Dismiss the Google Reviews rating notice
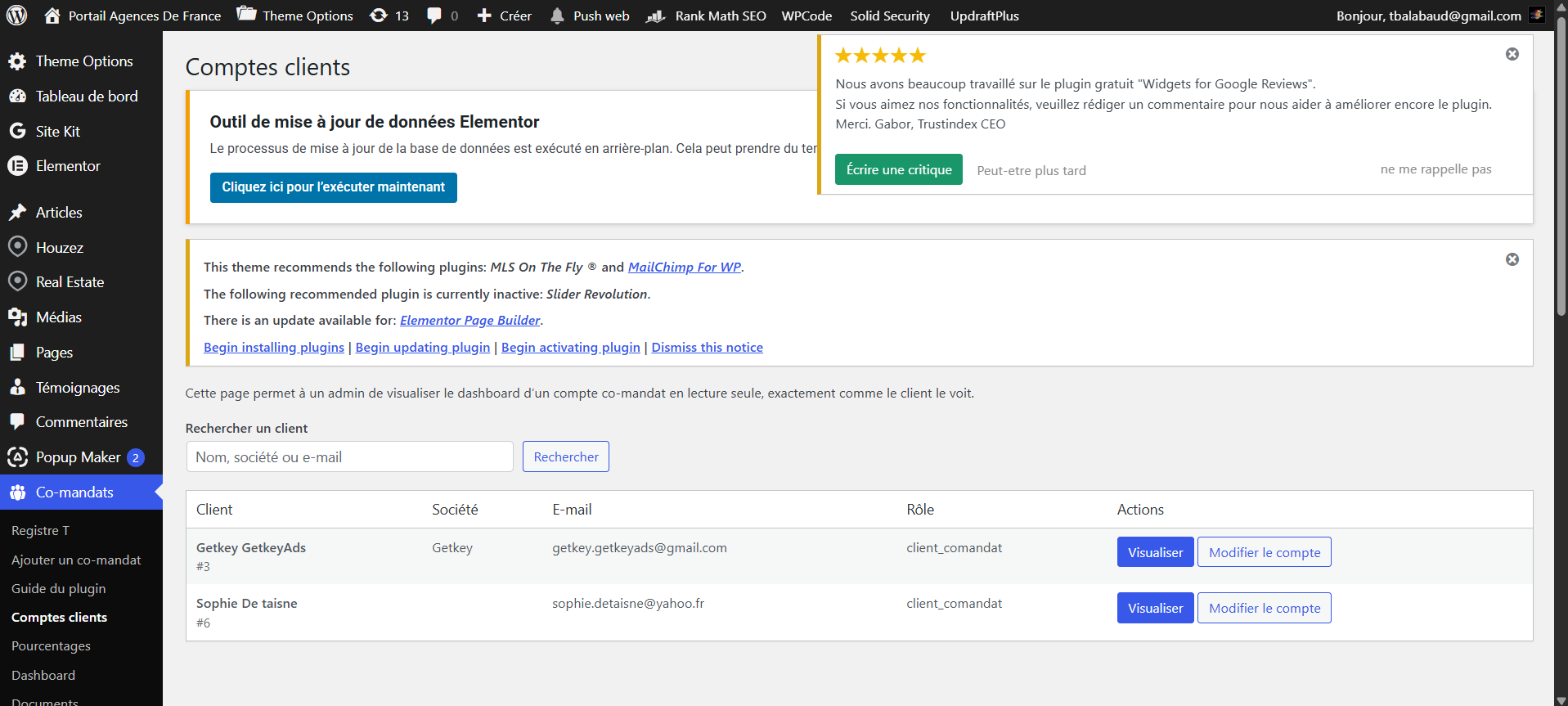Screen dimensions: 1568x706 pyautogui.click(x=1512, y=54)
